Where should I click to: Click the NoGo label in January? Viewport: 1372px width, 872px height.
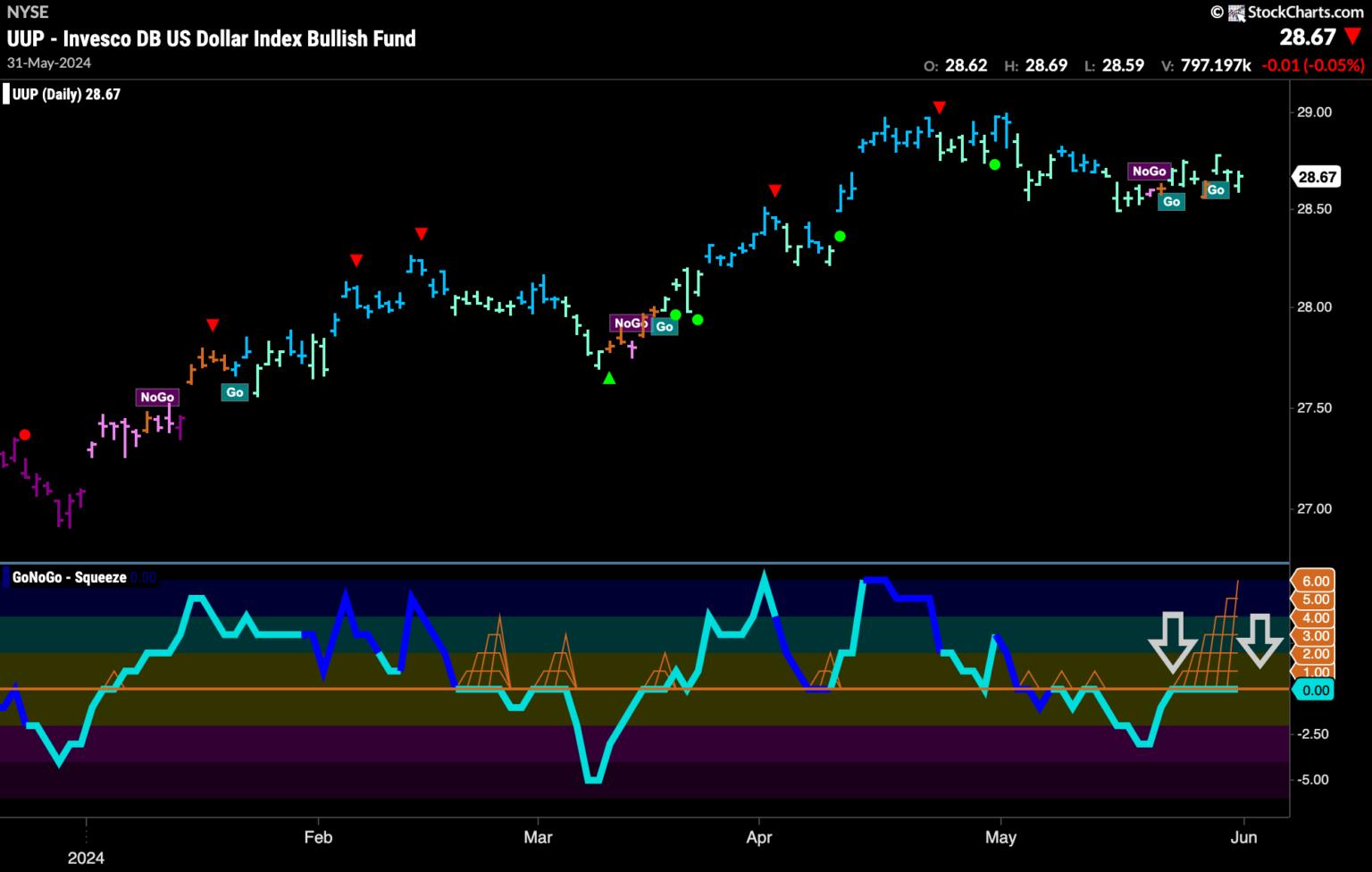[x=157, y=397]
